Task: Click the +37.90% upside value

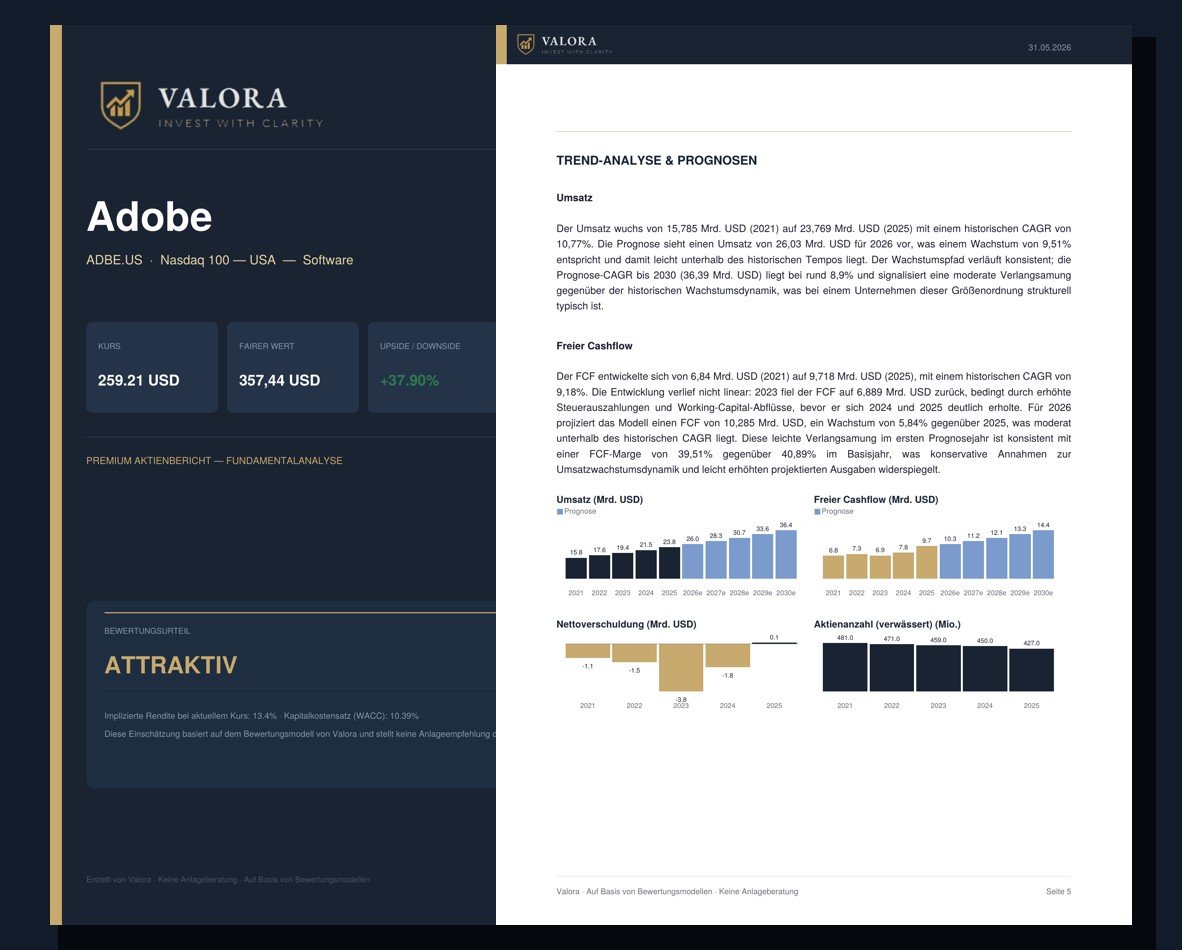Action: coord(409,380)
